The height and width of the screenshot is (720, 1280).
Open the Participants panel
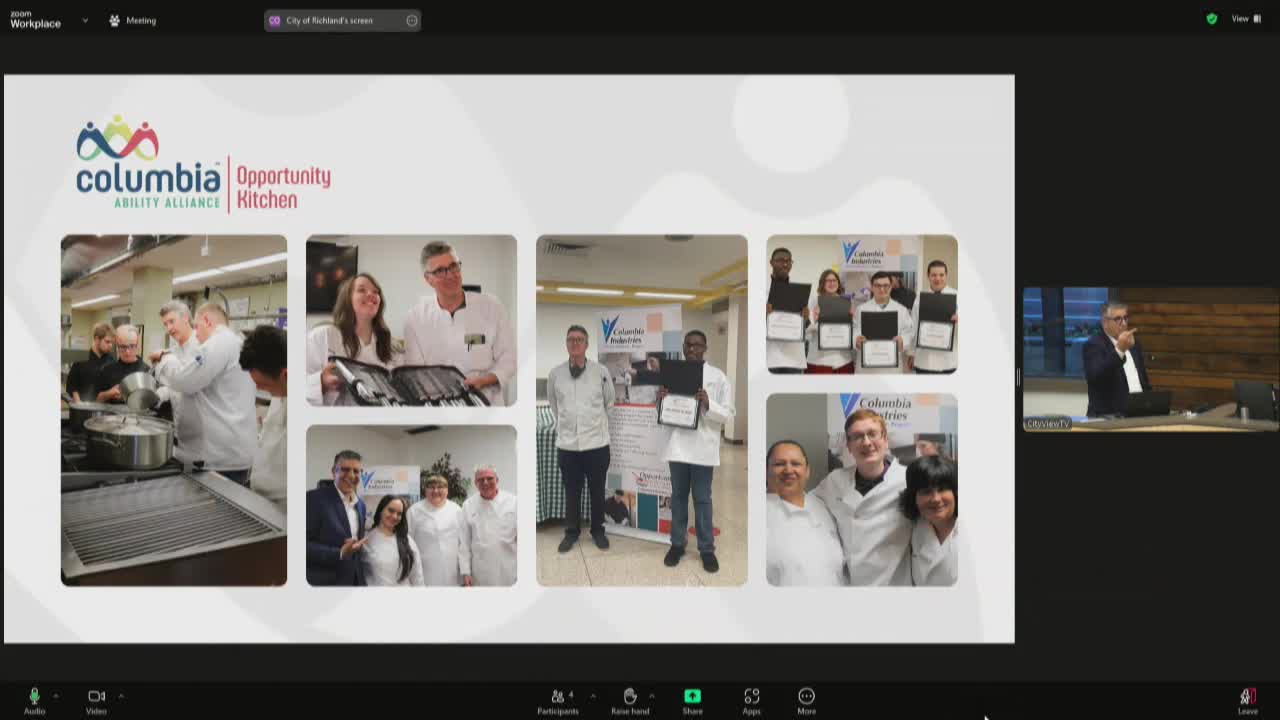(558, 700)
